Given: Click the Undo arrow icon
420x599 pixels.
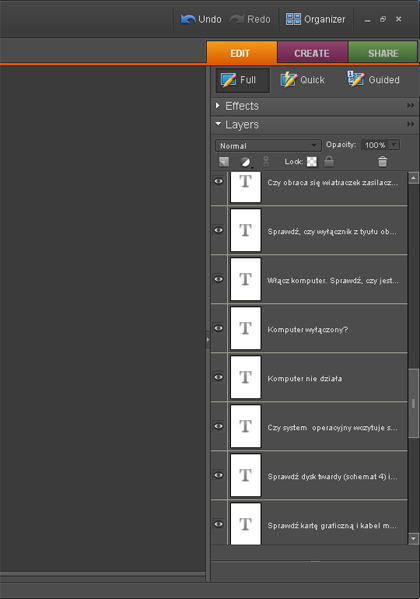Looking at the screenshot, I should [x=188, y=19].
